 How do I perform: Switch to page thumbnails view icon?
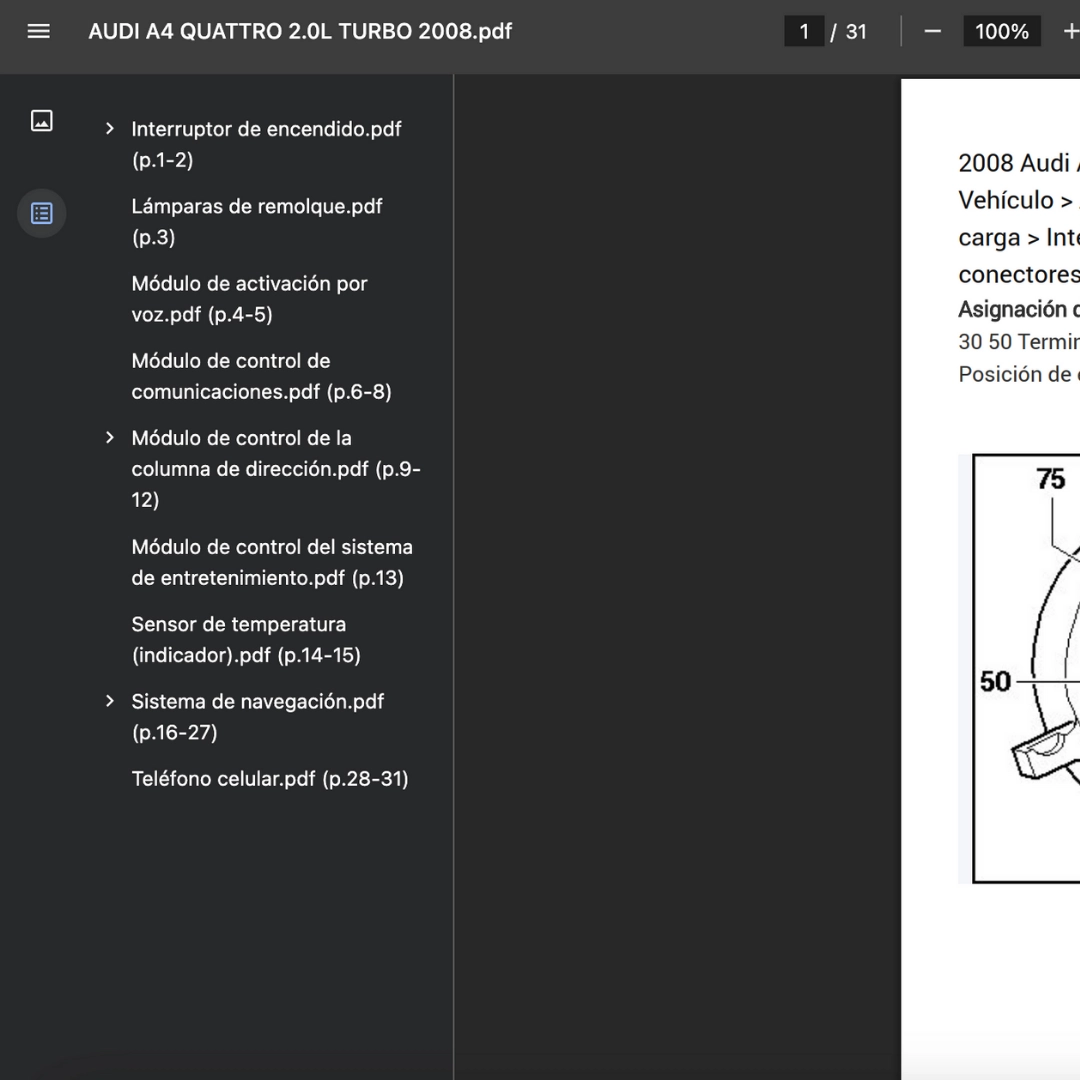point(42,122)
